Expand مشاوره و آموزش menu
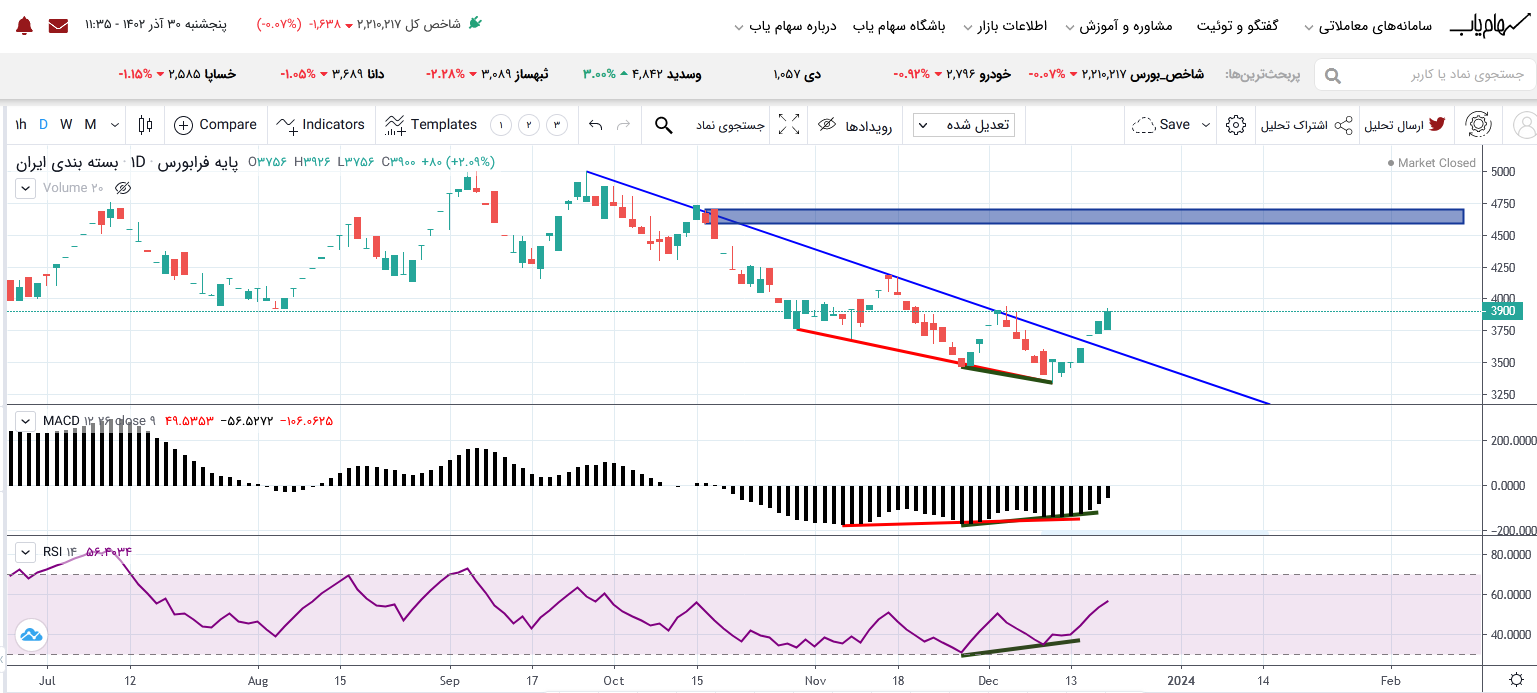 [x=1119, y=25]
